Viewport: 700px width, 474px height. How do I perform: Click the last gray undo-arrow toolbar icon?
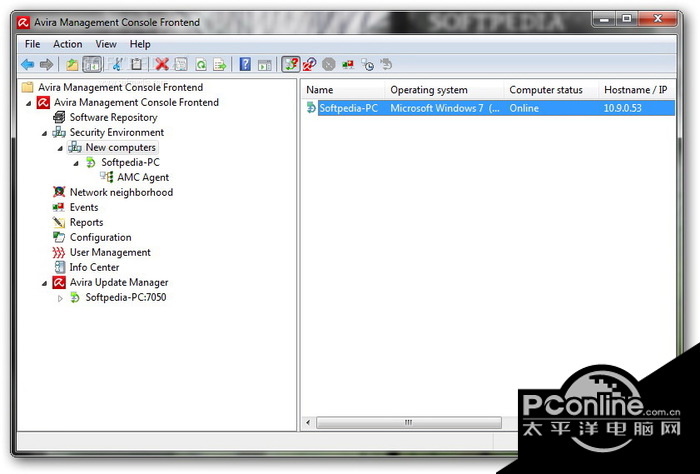coord(386,65)
